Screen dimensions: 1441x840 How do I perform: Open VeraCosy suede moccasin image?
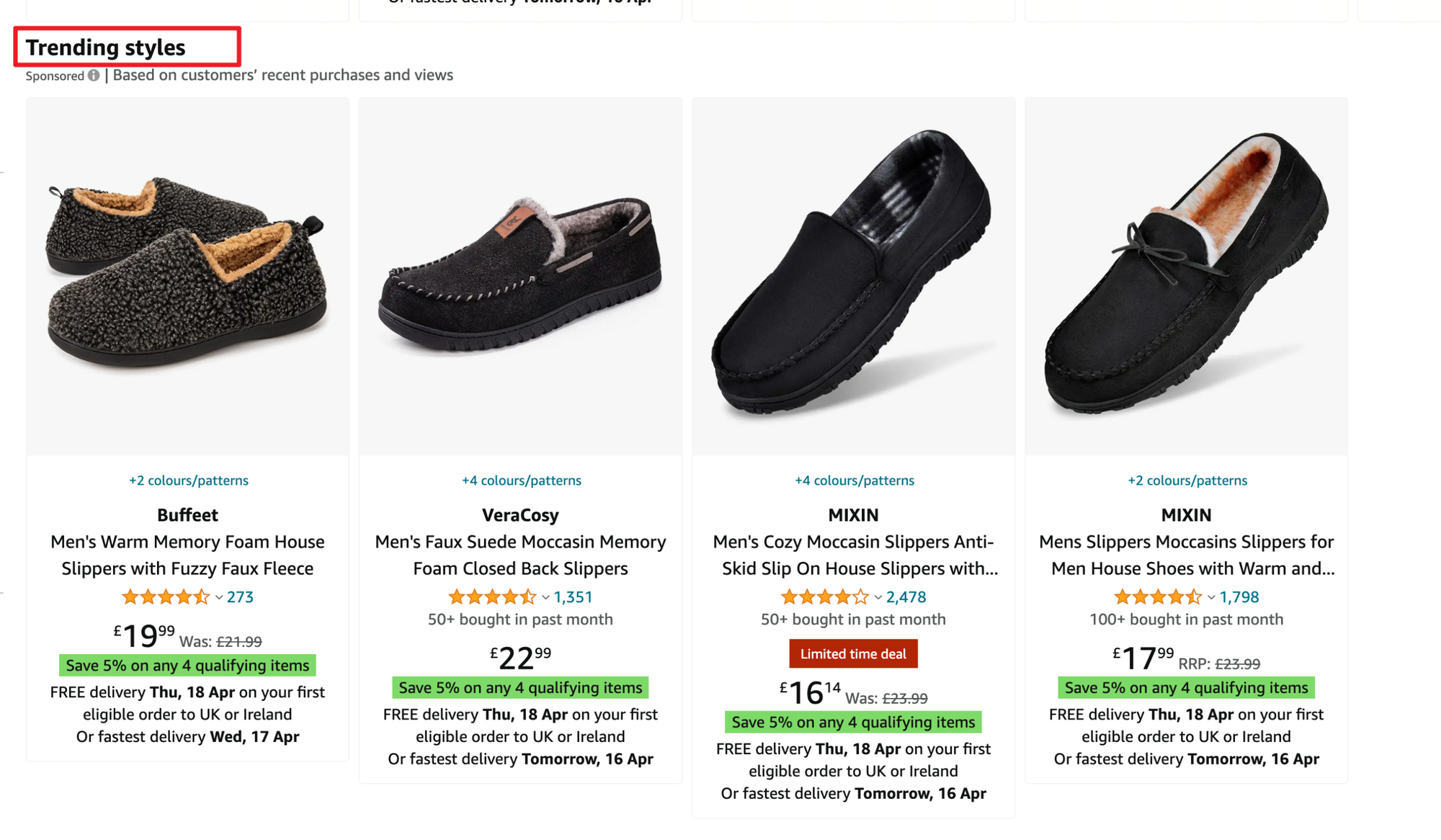(x=520, y=276)
